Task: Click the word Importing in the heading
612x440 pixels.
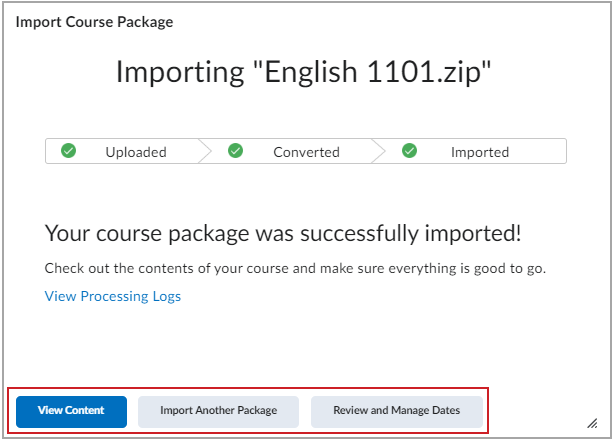Action: pos(180,73)
